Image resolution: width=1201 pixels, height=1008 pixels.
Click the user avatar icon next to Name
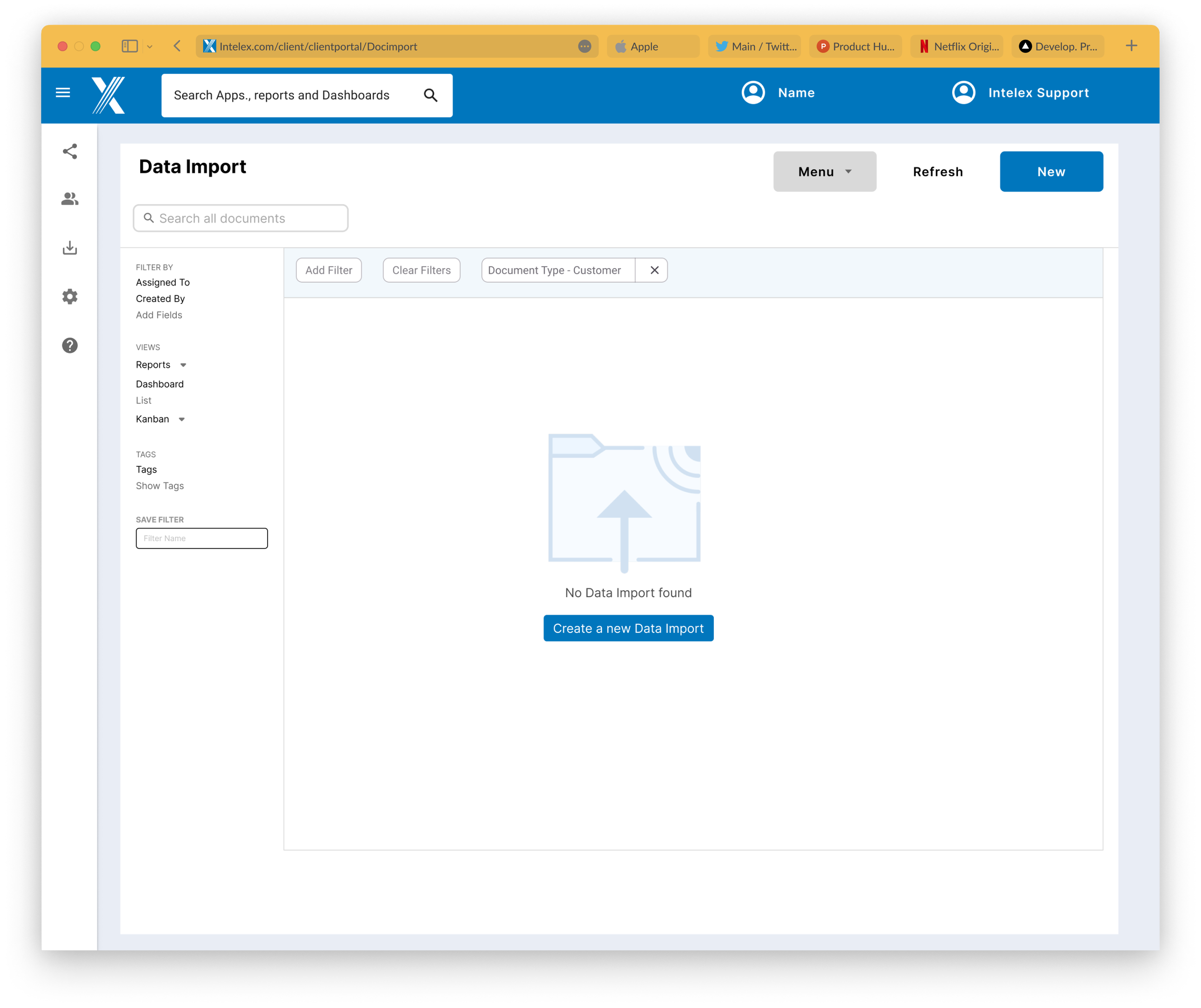coord(753,93)
